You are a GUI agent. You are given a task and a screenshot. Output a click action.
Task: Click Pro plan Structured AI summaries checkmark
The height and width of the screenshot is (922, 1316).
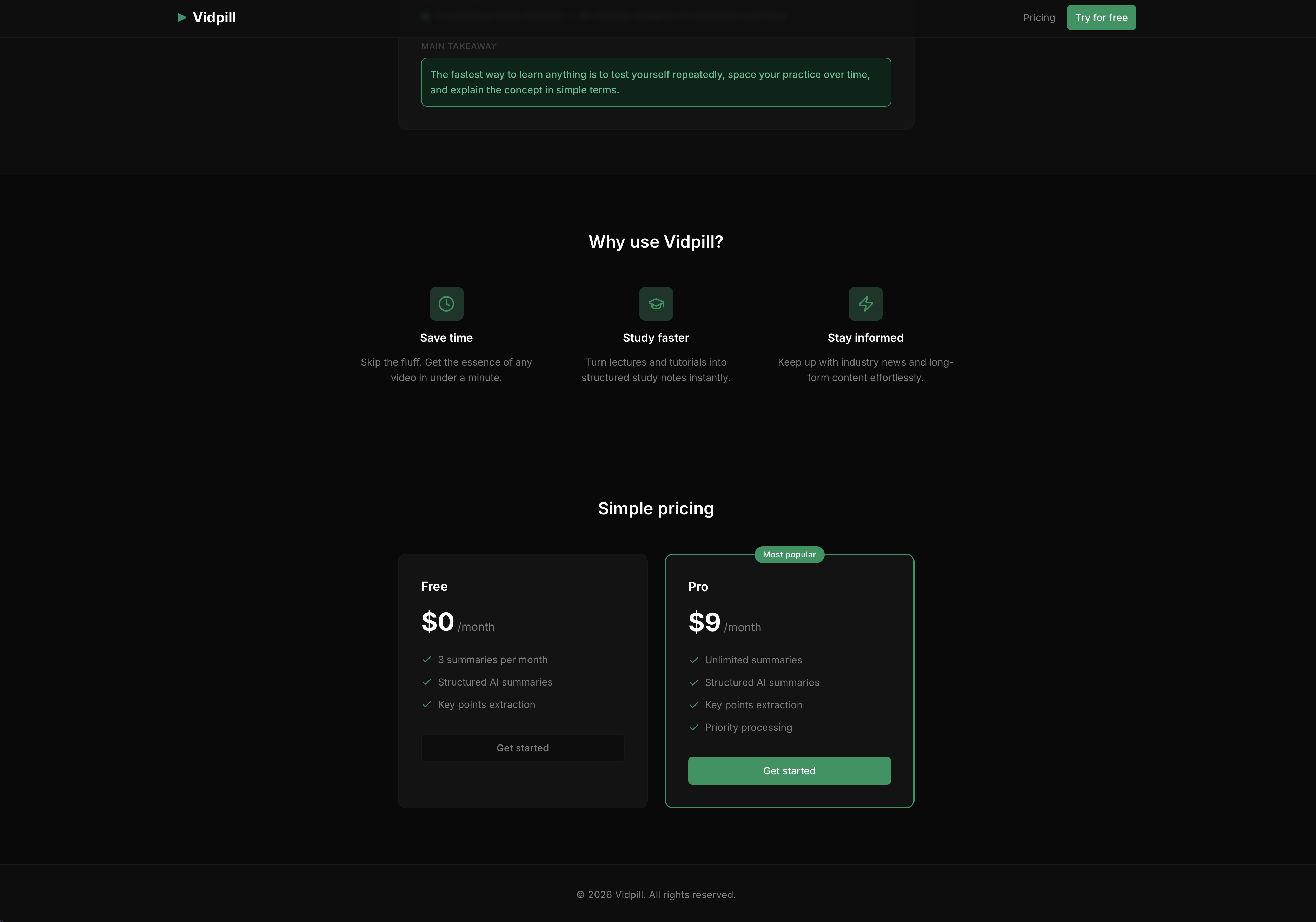point(693,682)
